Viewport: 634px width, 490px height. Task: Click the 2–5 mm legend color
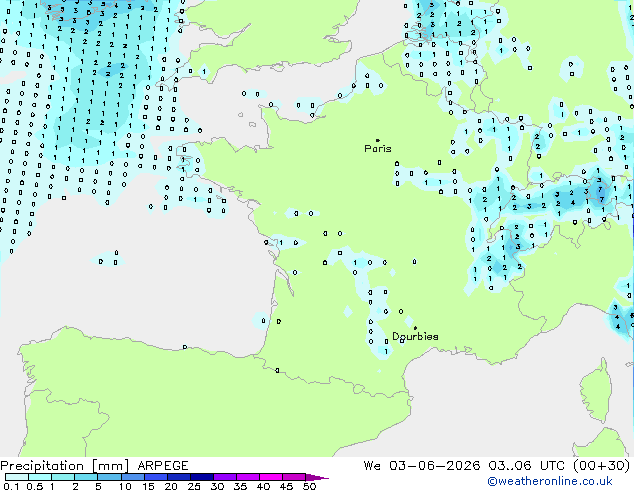point(86,477)
